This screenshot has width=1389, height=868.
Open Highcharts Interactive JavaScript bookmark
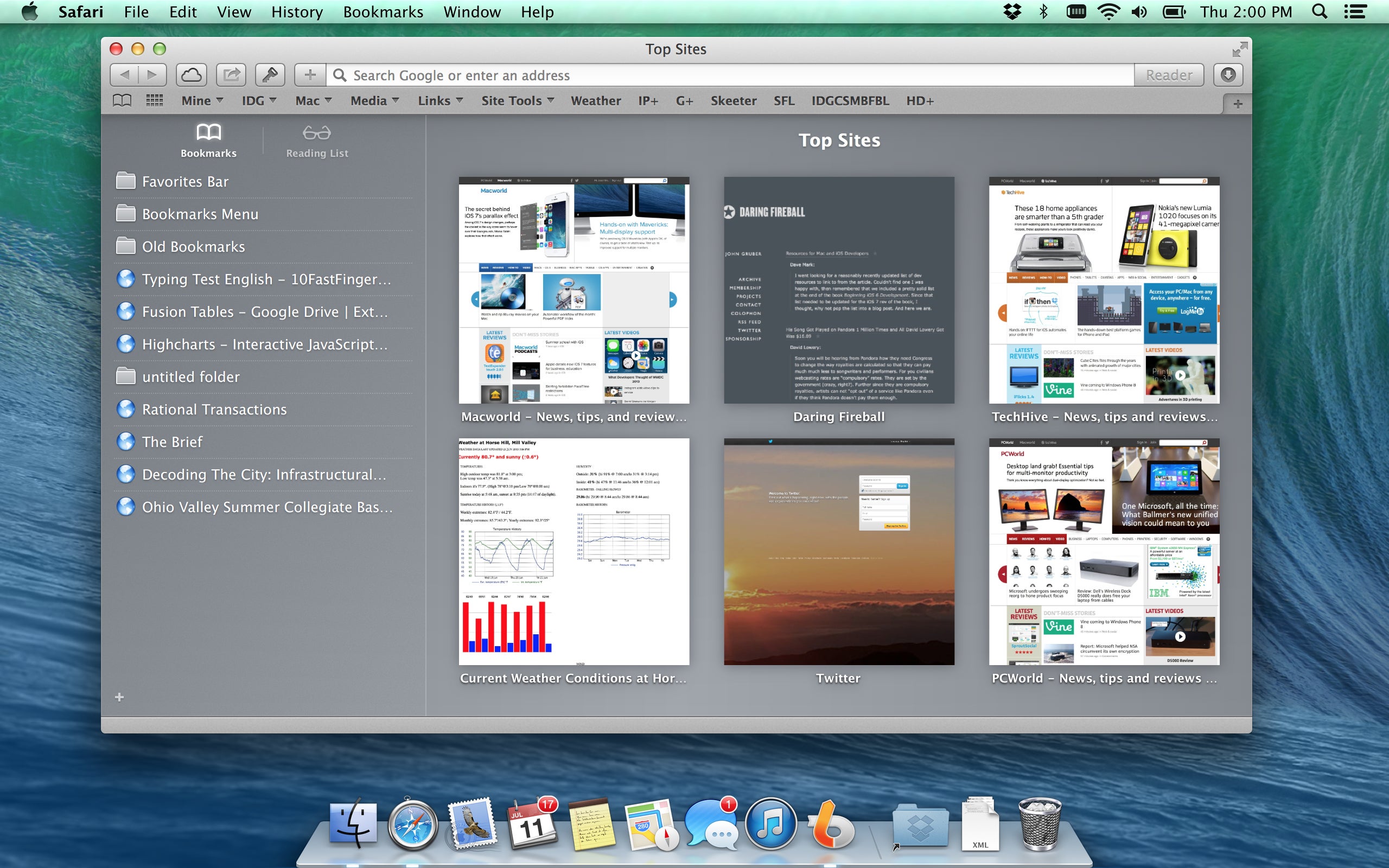pyautogui.click(x=263, y=344)
